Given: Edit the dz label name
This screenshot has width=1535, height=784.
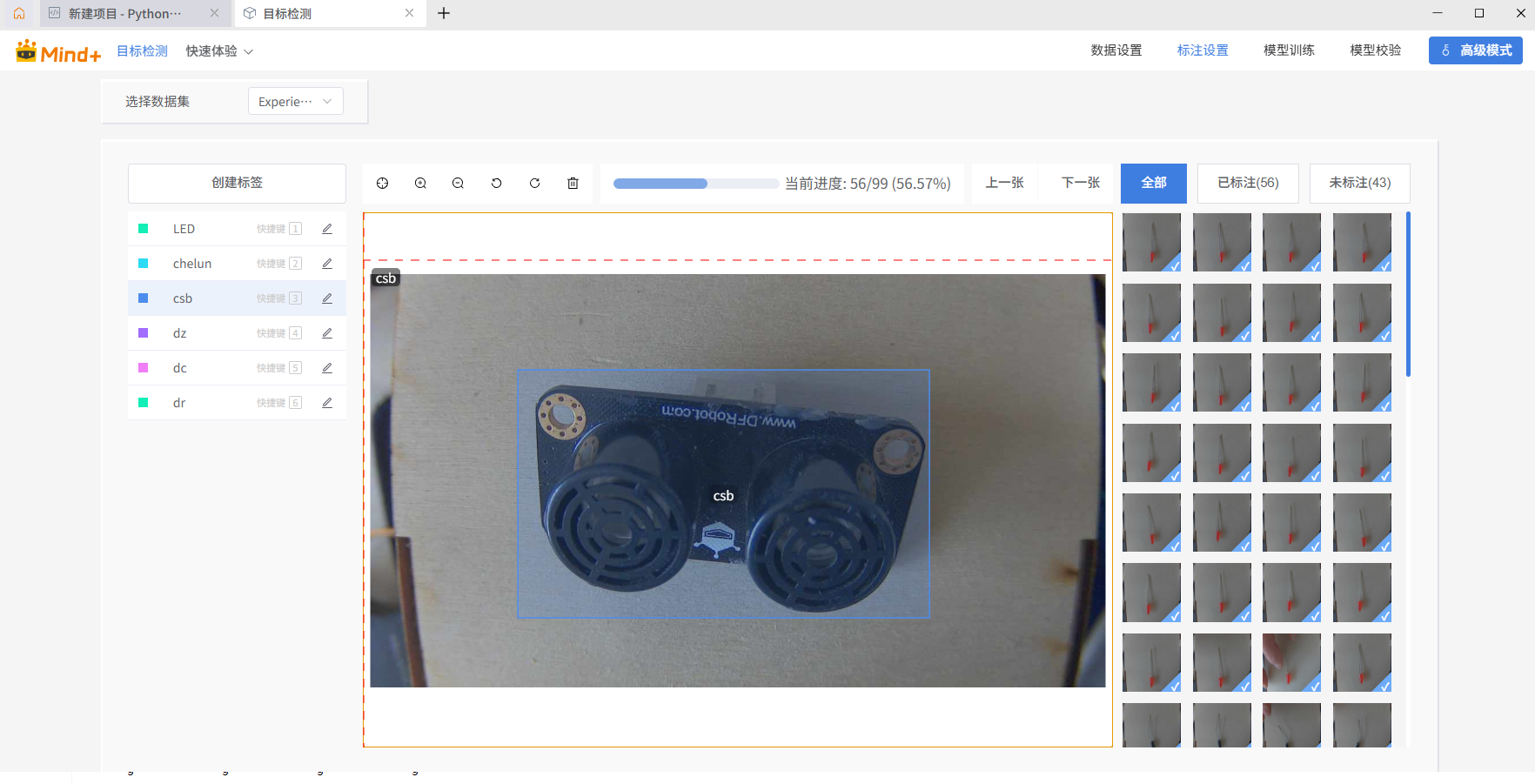Looking at the screenshot, I should (326, 332).
